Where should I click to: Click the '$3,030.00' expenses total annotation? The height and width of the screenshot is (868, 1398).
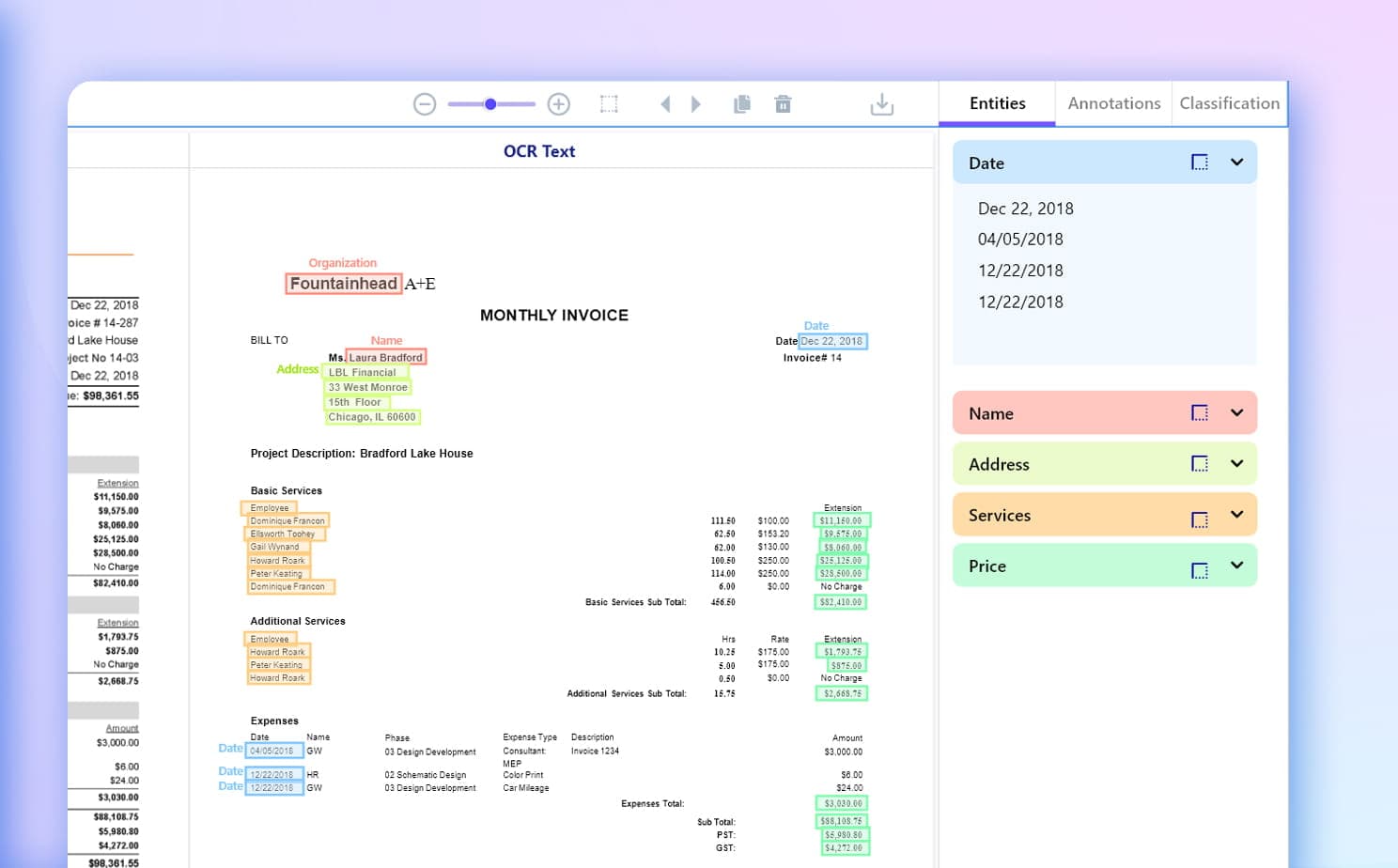[842, 803]
